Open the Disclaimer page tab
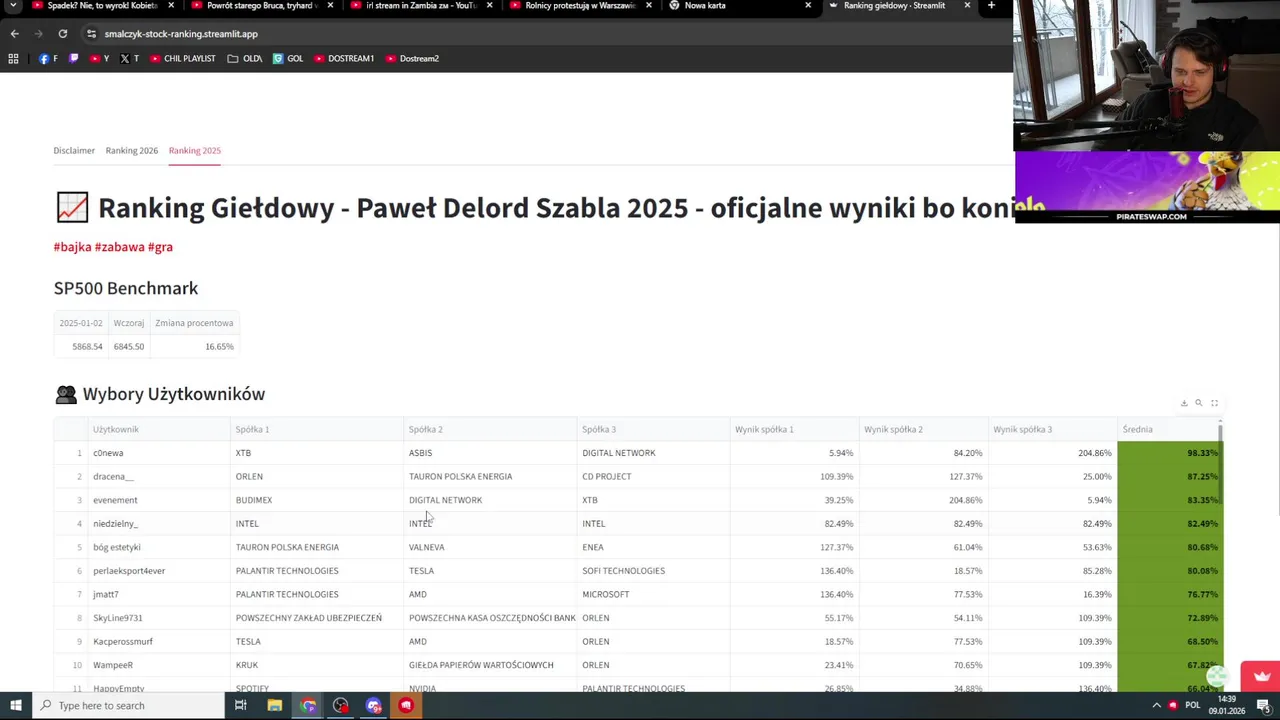 click(74, 151)
